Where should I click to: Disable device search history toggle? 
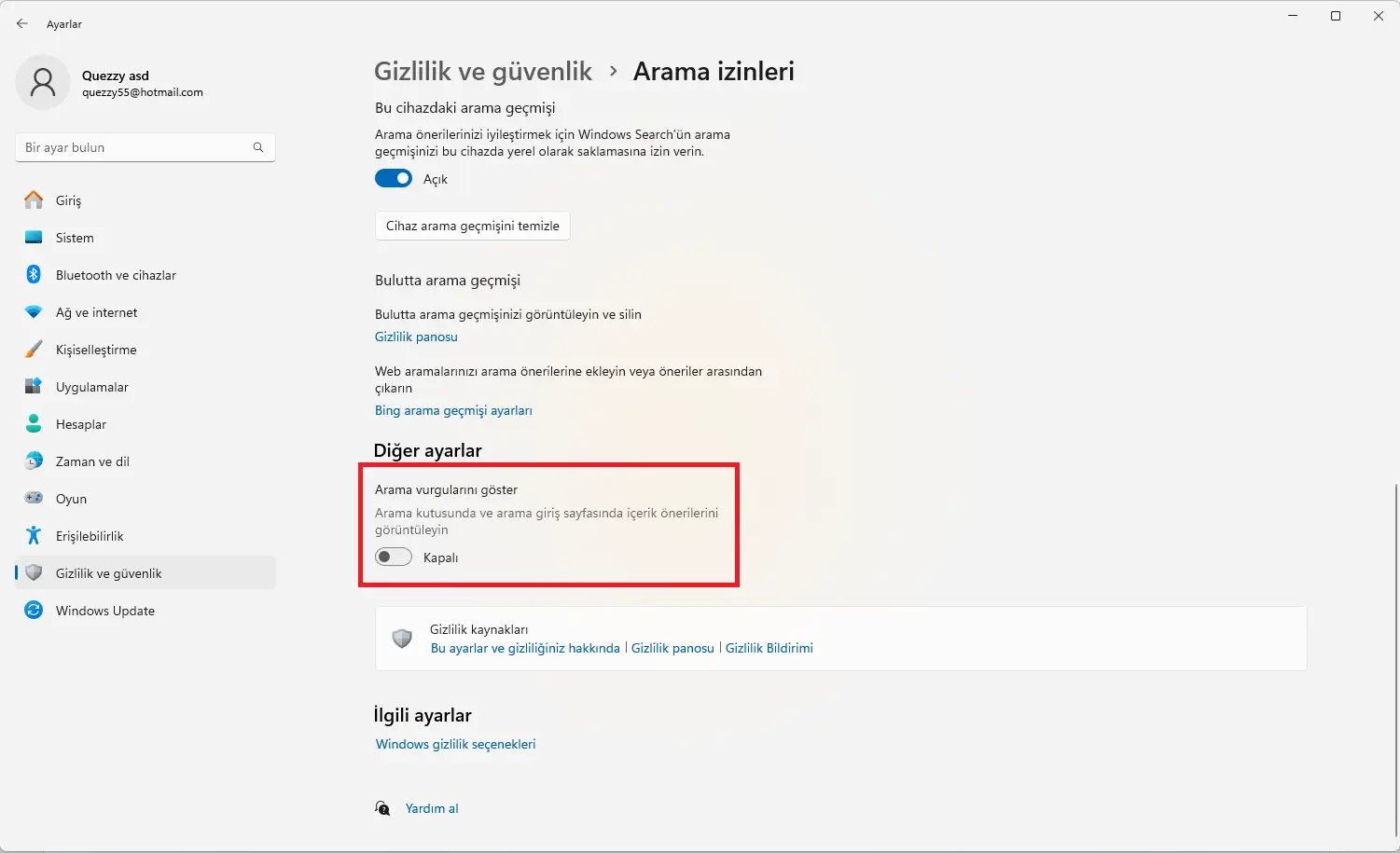click(394, 178)
